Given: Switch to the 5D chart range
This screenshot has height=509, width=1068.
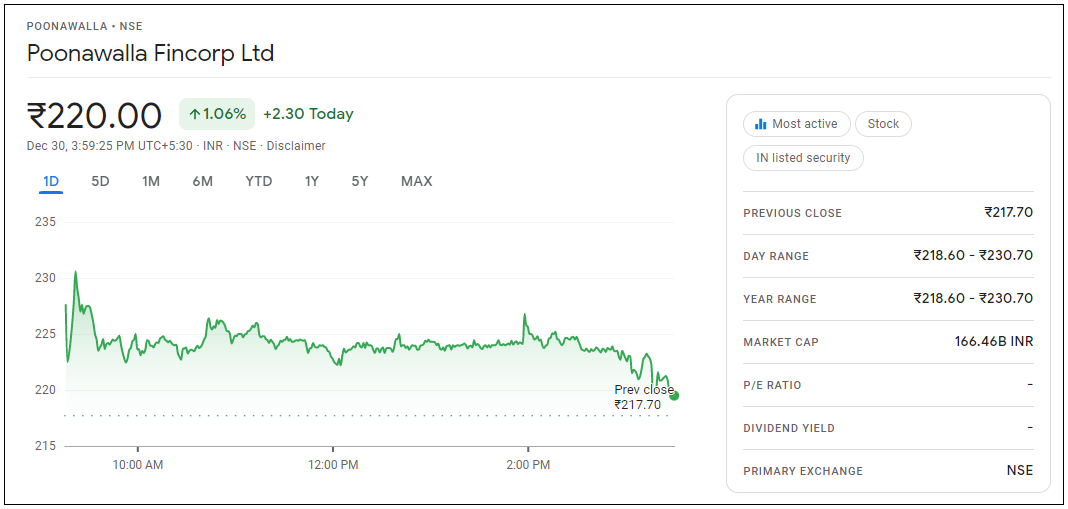Looking at the screenshot, I should click(100, 181).
